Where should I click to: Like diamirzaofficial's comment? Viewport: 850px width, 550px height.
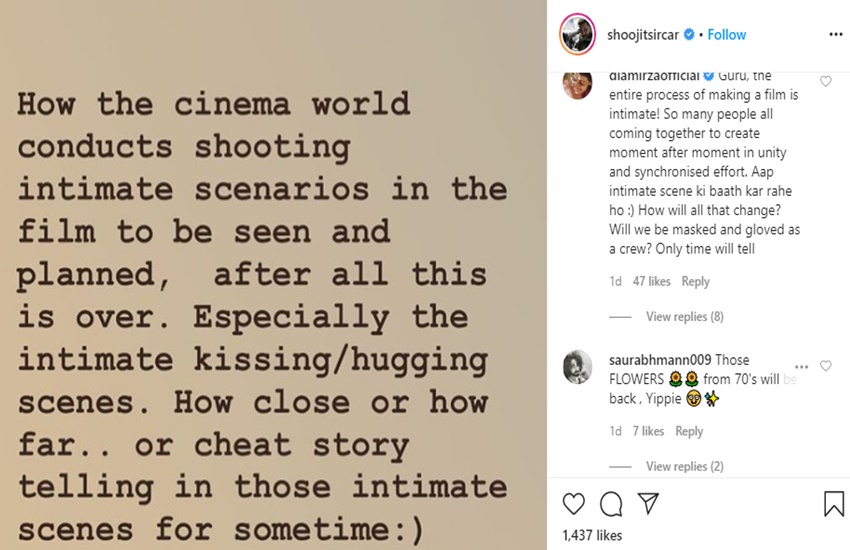825,82
